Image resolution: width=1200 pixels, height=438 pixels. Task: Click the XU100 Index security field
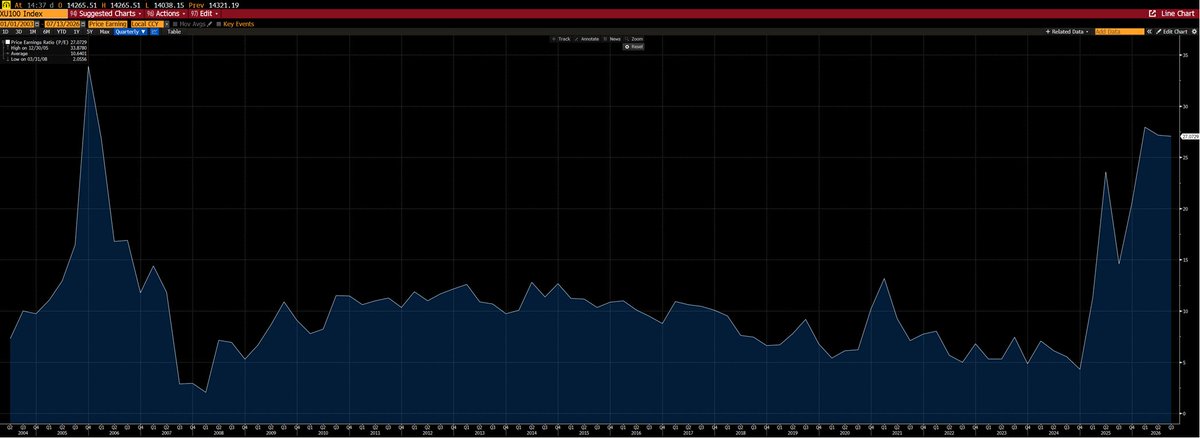33,14
